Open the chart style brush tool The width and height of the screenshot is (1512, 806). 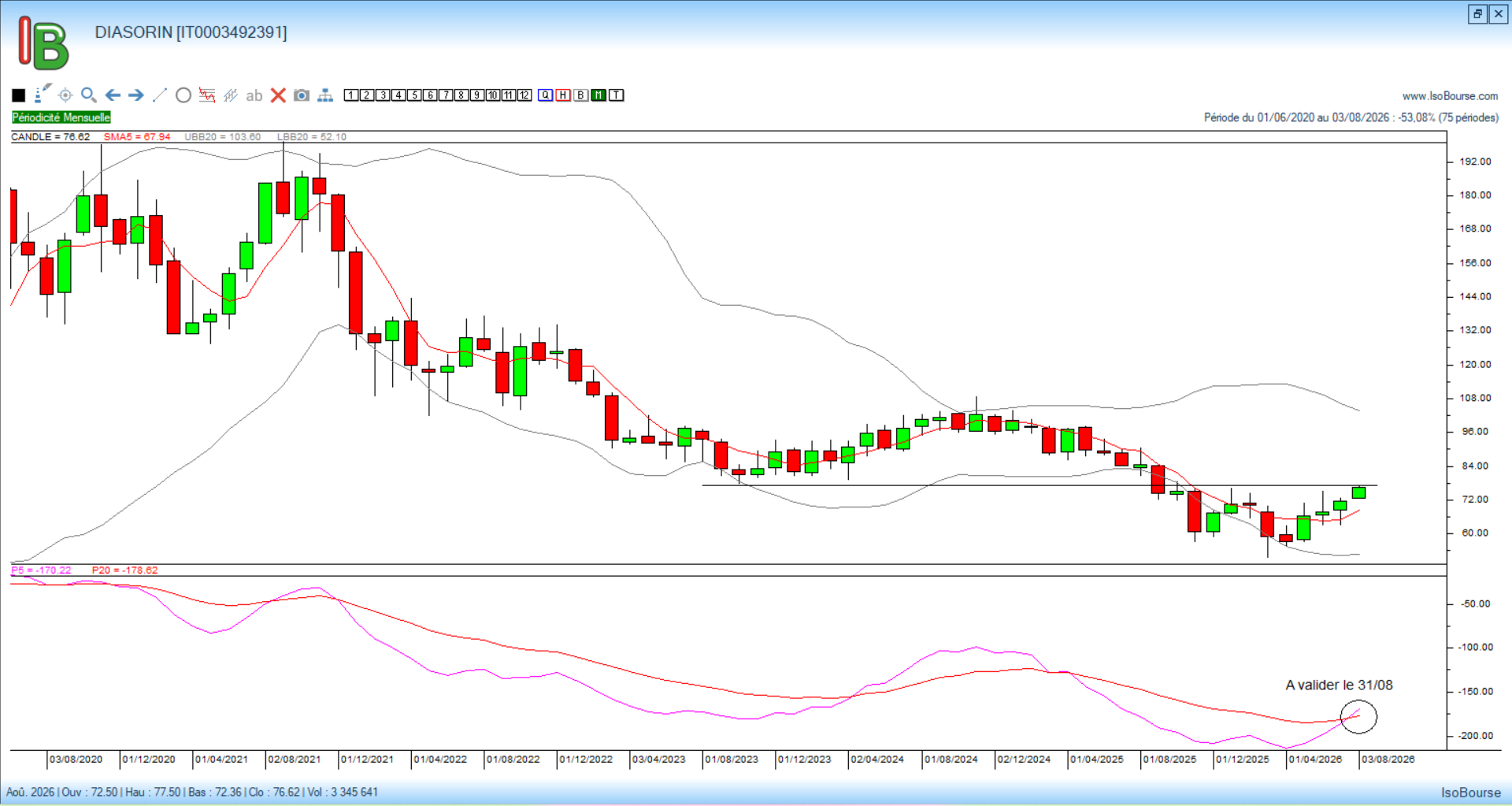pyautogui.click(x=43, y=94)
